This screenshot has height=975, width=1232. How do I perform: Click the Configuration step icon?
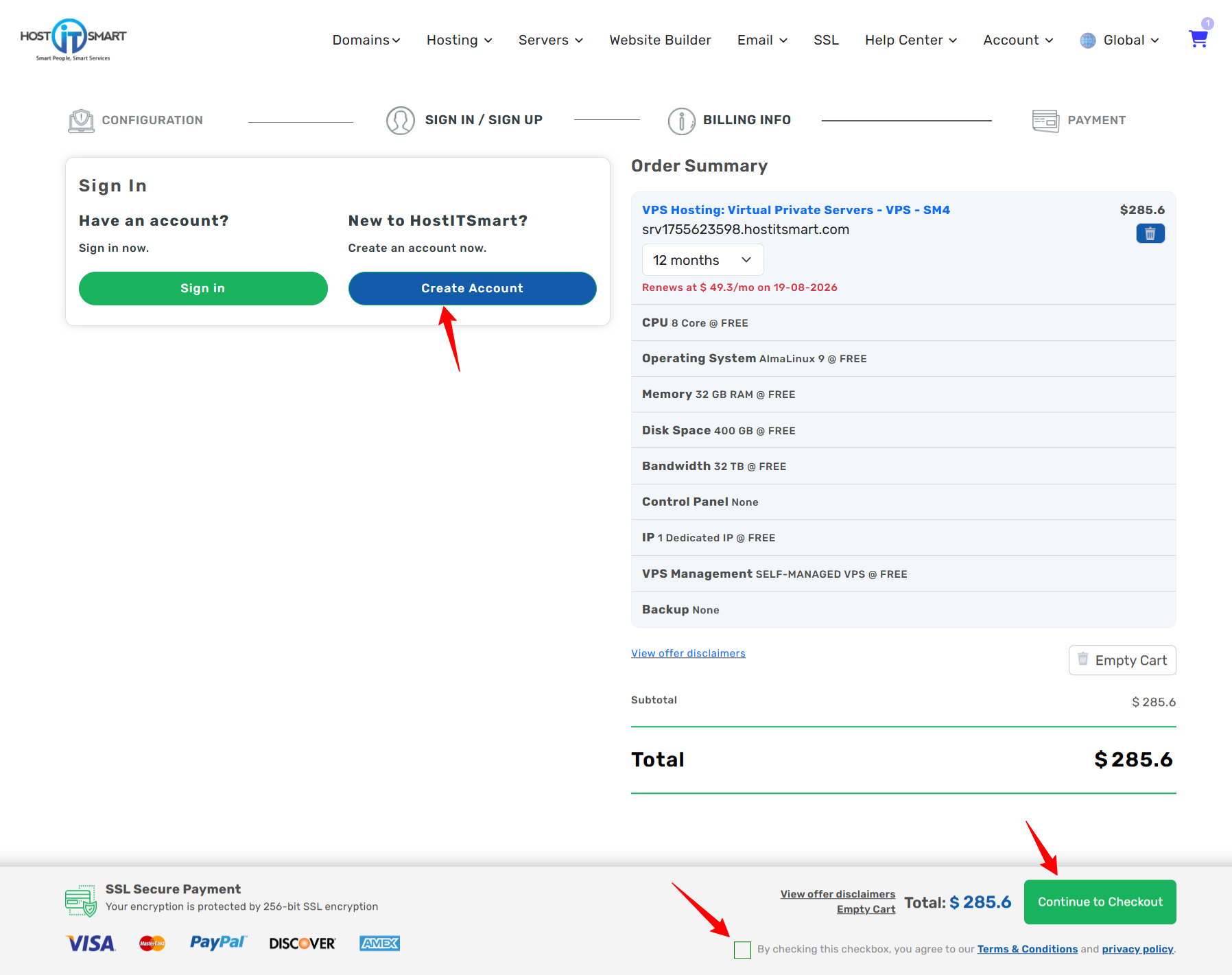81,121
